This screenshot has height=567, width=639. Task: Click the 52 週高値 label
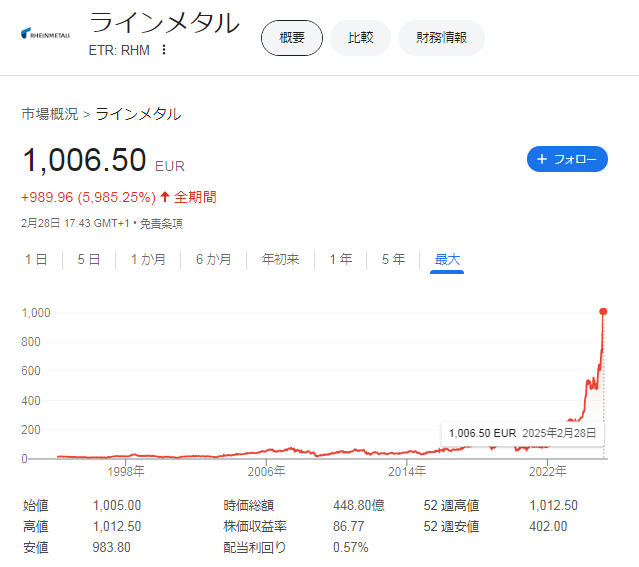tap(451, 505)
